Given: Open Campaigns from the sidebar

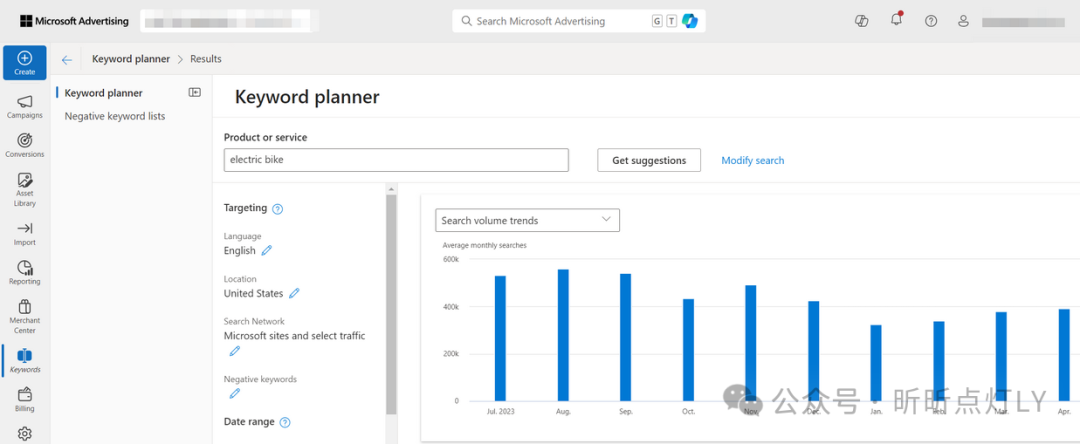Looking at the screenshot, I should tap(25, 107).
